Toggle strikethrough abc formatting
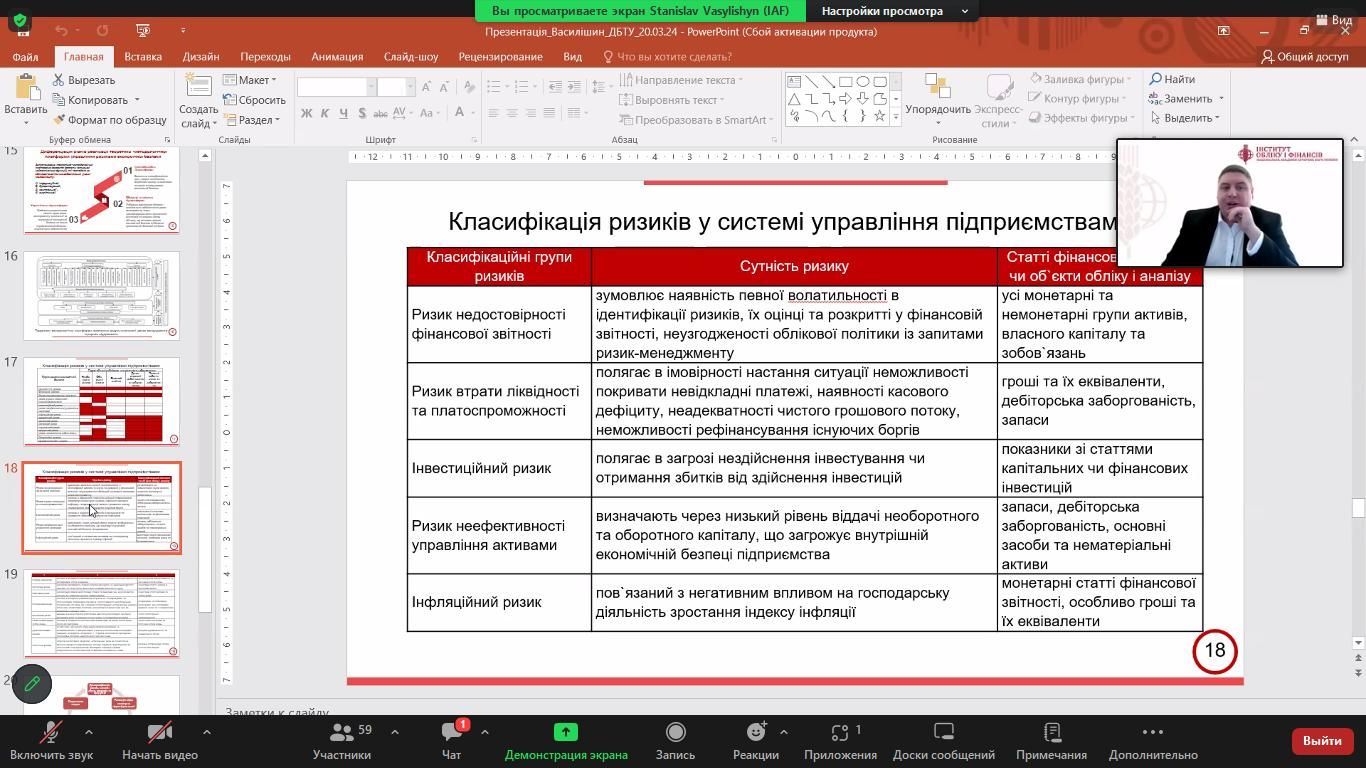The height and width of the screenshot is (768, 1366). point(382,113)
